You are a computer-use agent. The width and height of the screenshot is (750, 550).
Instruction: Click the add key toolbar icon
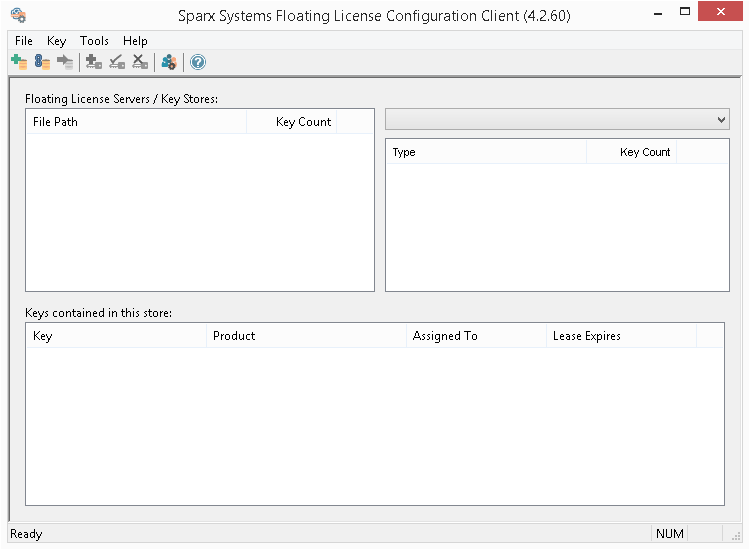click(94, 62)
